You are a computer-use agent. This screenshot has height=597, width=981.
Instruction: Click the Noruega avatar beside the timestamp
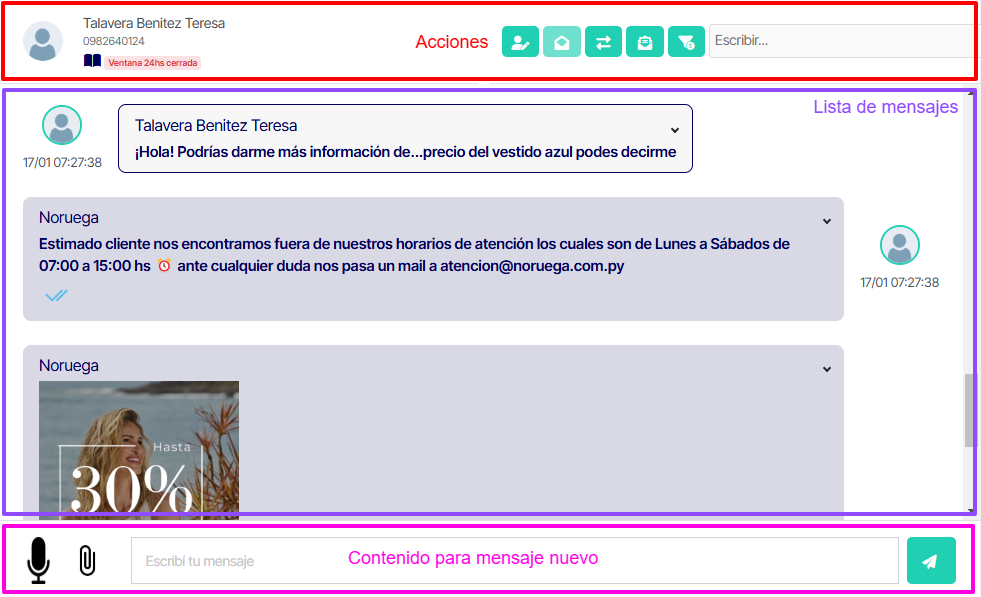point(899,245)
